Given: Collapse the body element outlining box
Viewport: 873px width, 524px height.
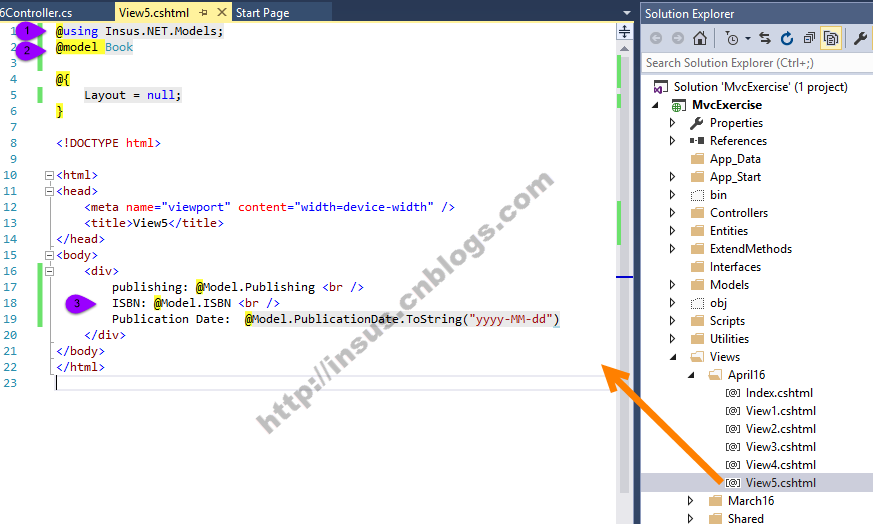Looking at the screenshot, I should coord(49,255).
